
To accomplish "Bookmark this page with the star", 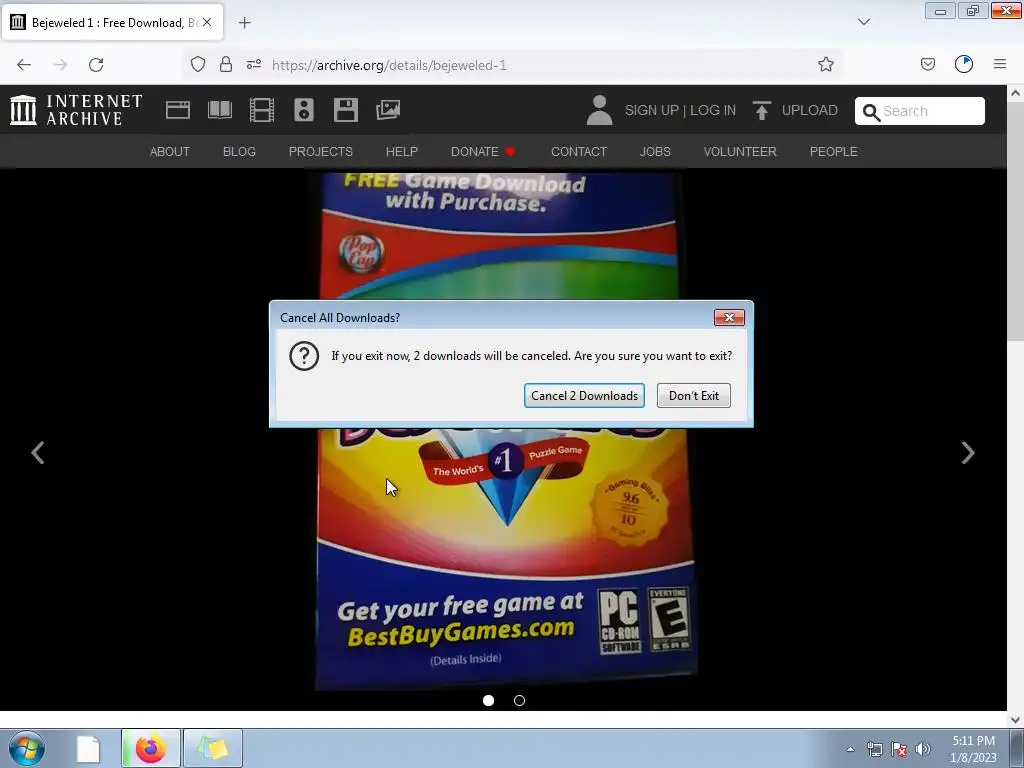I will pyautogui.click(x=825, y=65).
